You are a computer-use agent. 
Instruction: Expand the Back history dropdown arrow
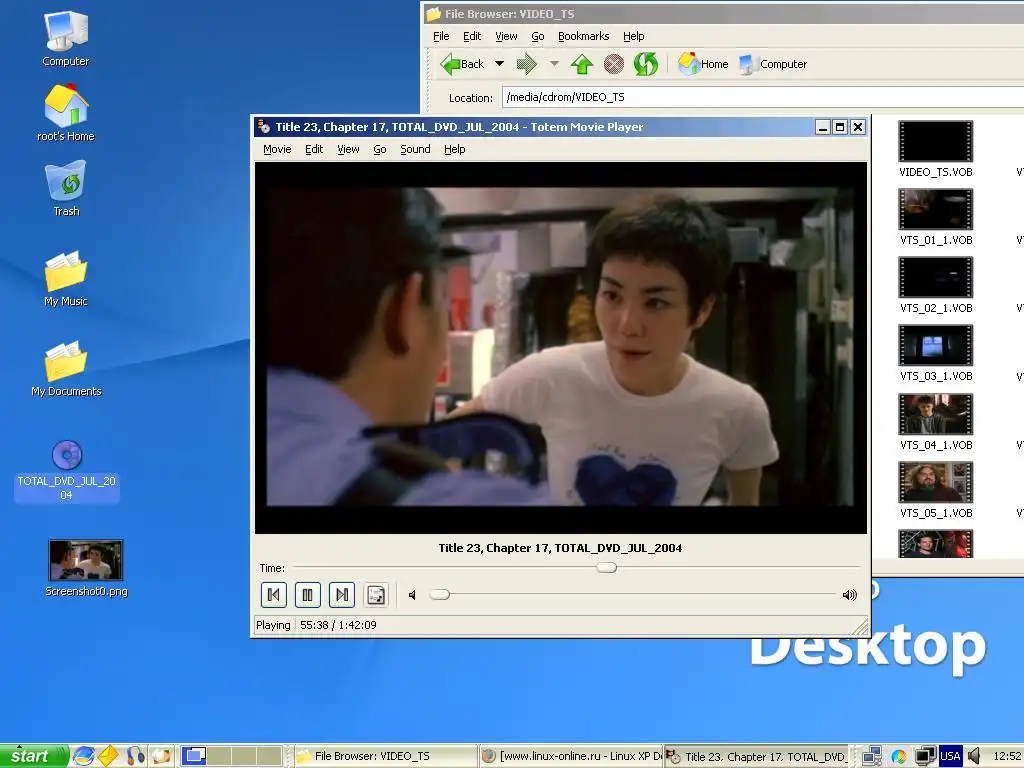tap(499, 64)
